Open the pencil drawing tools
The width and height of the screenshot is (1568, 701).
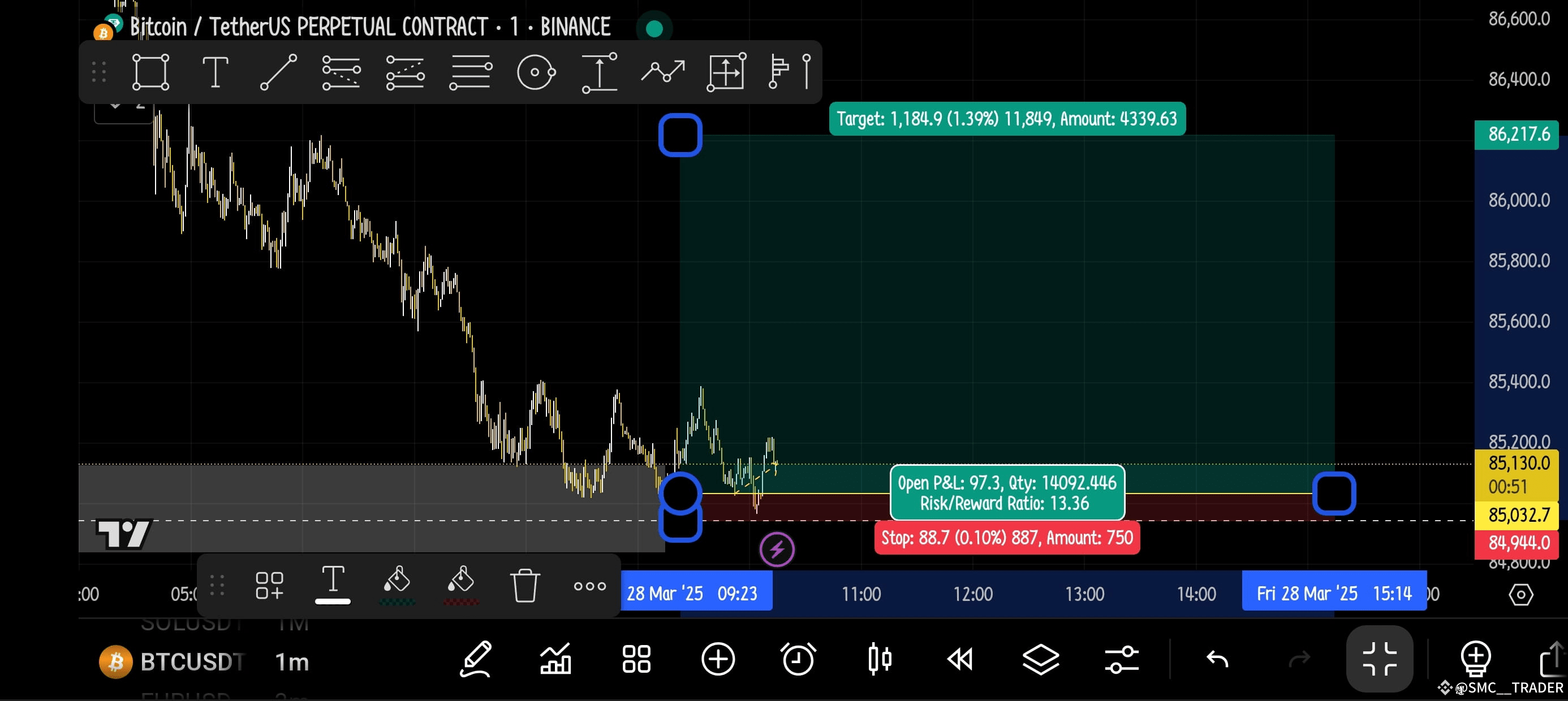(475, 659)
